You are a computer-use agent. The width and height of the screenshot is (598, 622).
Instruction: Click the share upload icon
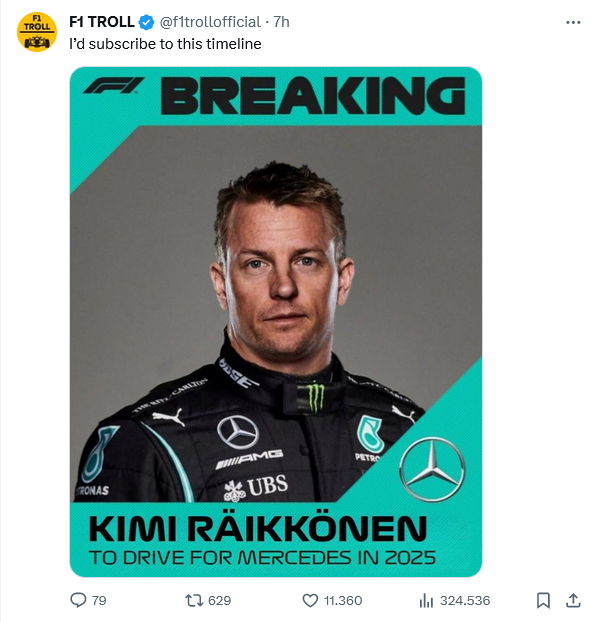pos(573,600)
